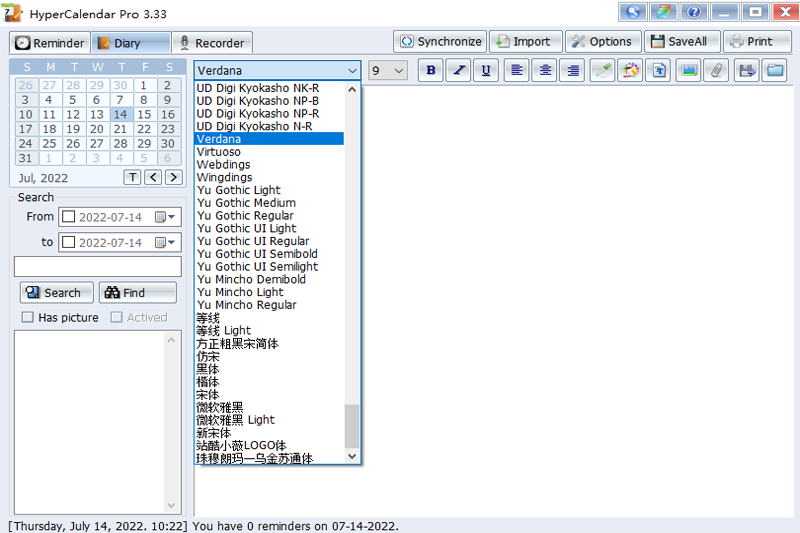Image resolution: width=800 pixels, height=533 pixels.
Task: Pick Yu Mincho Demibold font
Action: tap(269, 279)
